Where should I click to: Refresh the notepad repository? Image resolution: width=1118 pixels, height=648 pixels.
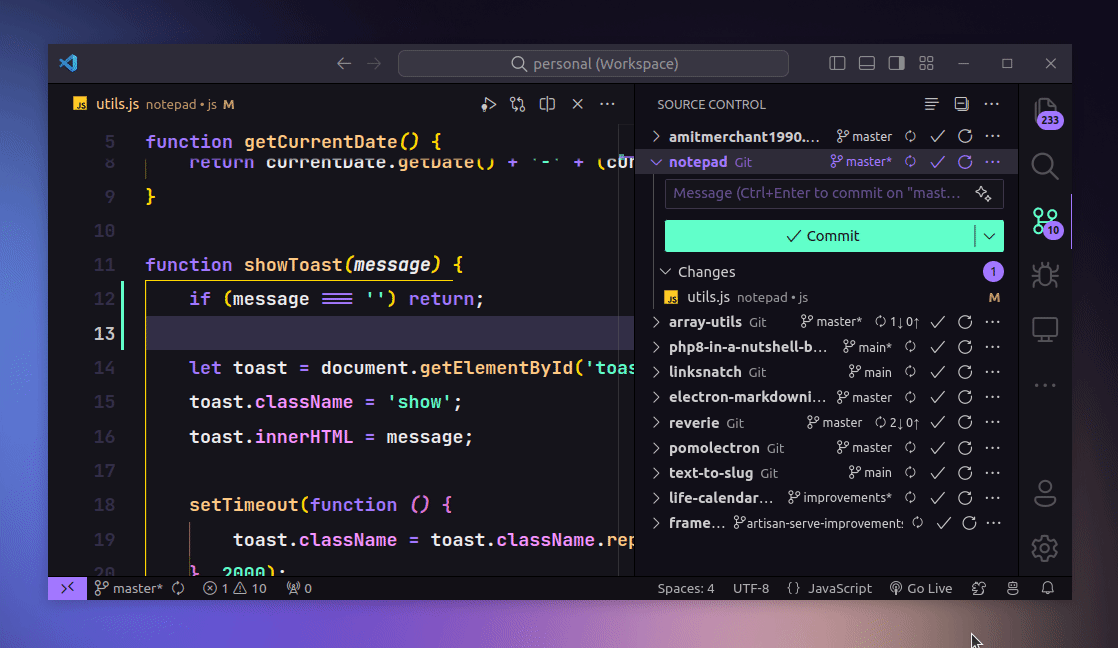pos(963,161)
